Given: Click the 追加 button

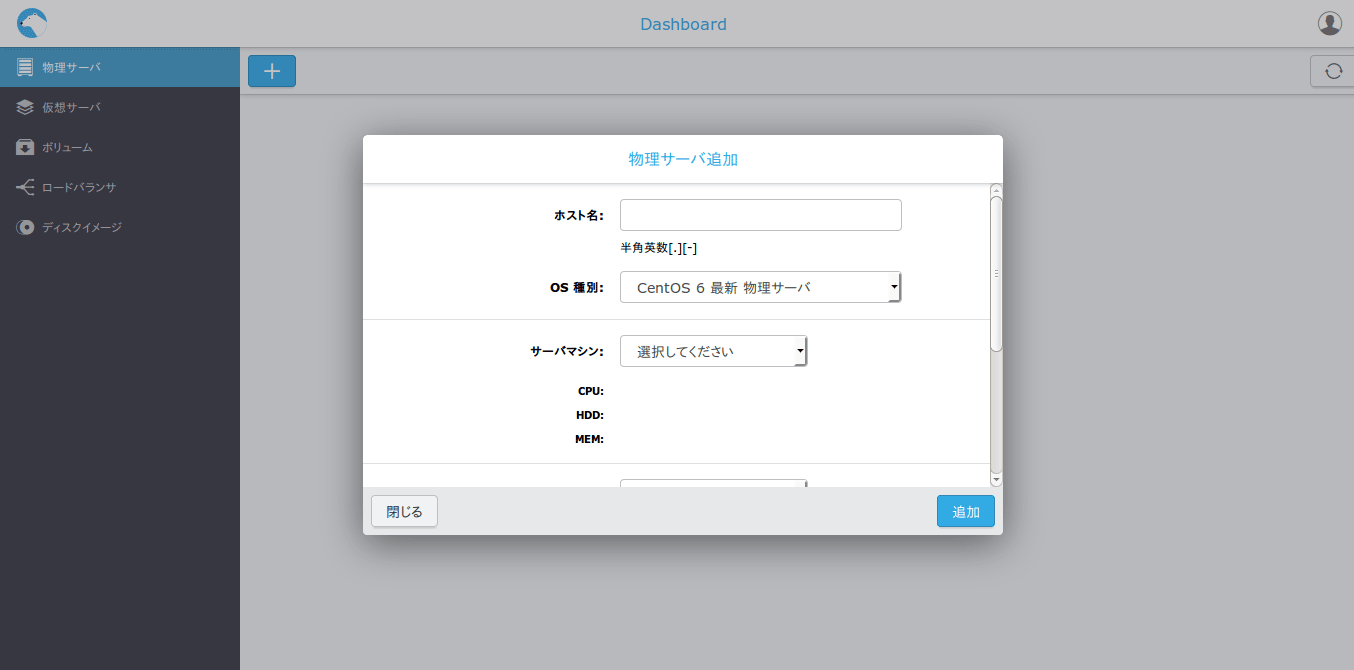Looking at the screenshot, I should point(966,511).
